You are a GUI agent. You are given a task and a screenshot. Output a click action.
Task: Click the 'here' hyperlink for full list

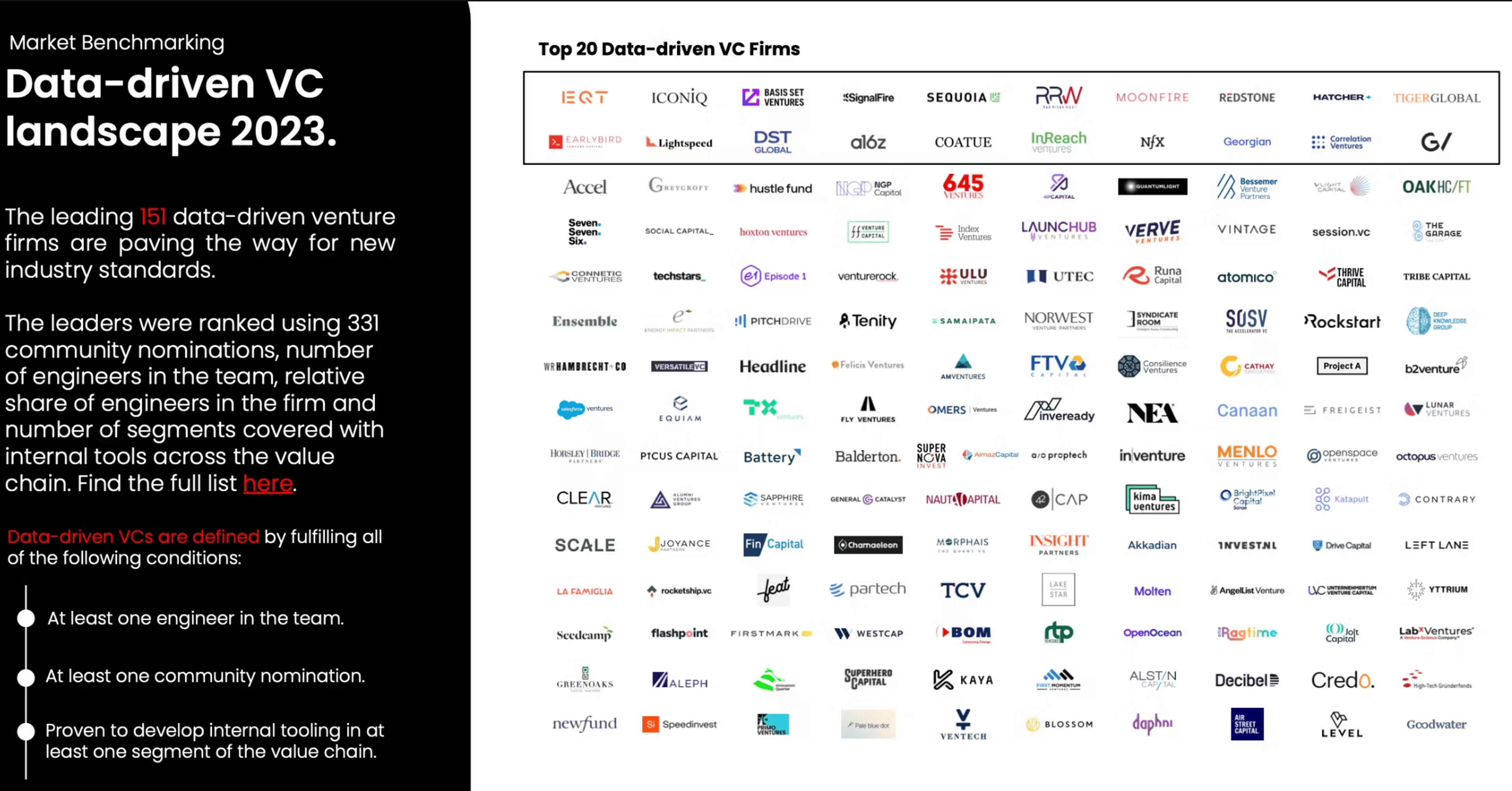point(268,484)
